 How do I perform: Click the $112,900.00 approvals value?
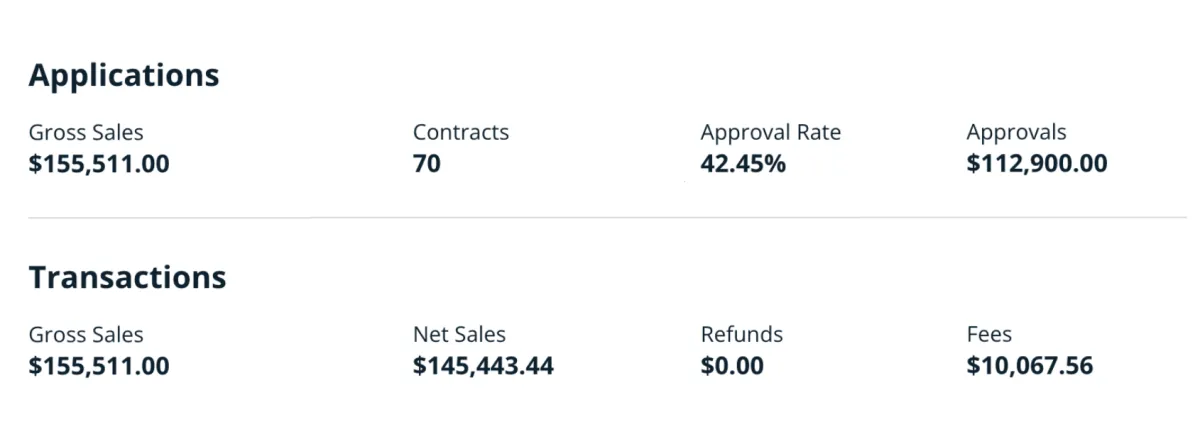1037,164
